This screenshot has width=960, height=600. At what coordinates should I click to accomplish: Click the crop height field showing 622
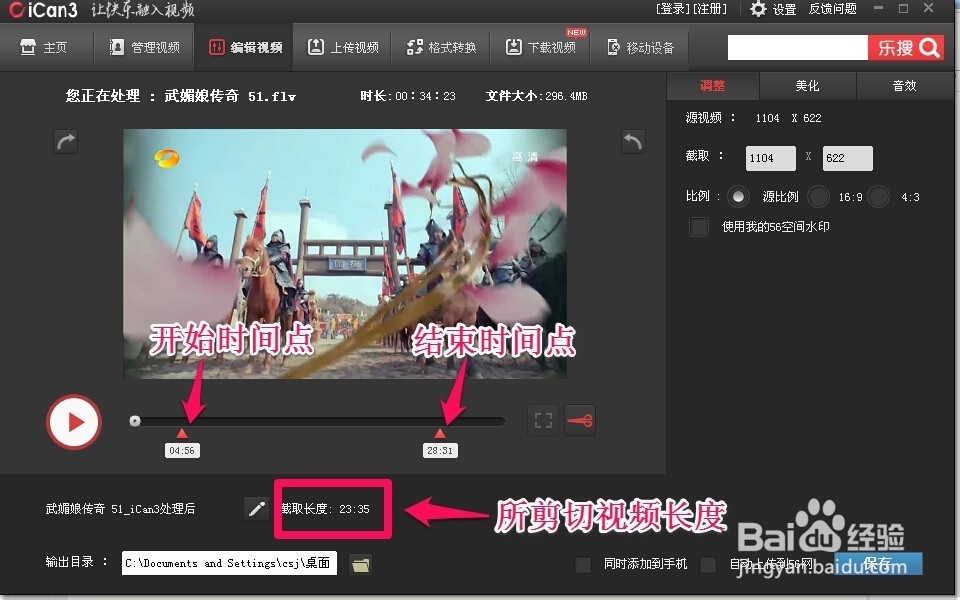847,159
